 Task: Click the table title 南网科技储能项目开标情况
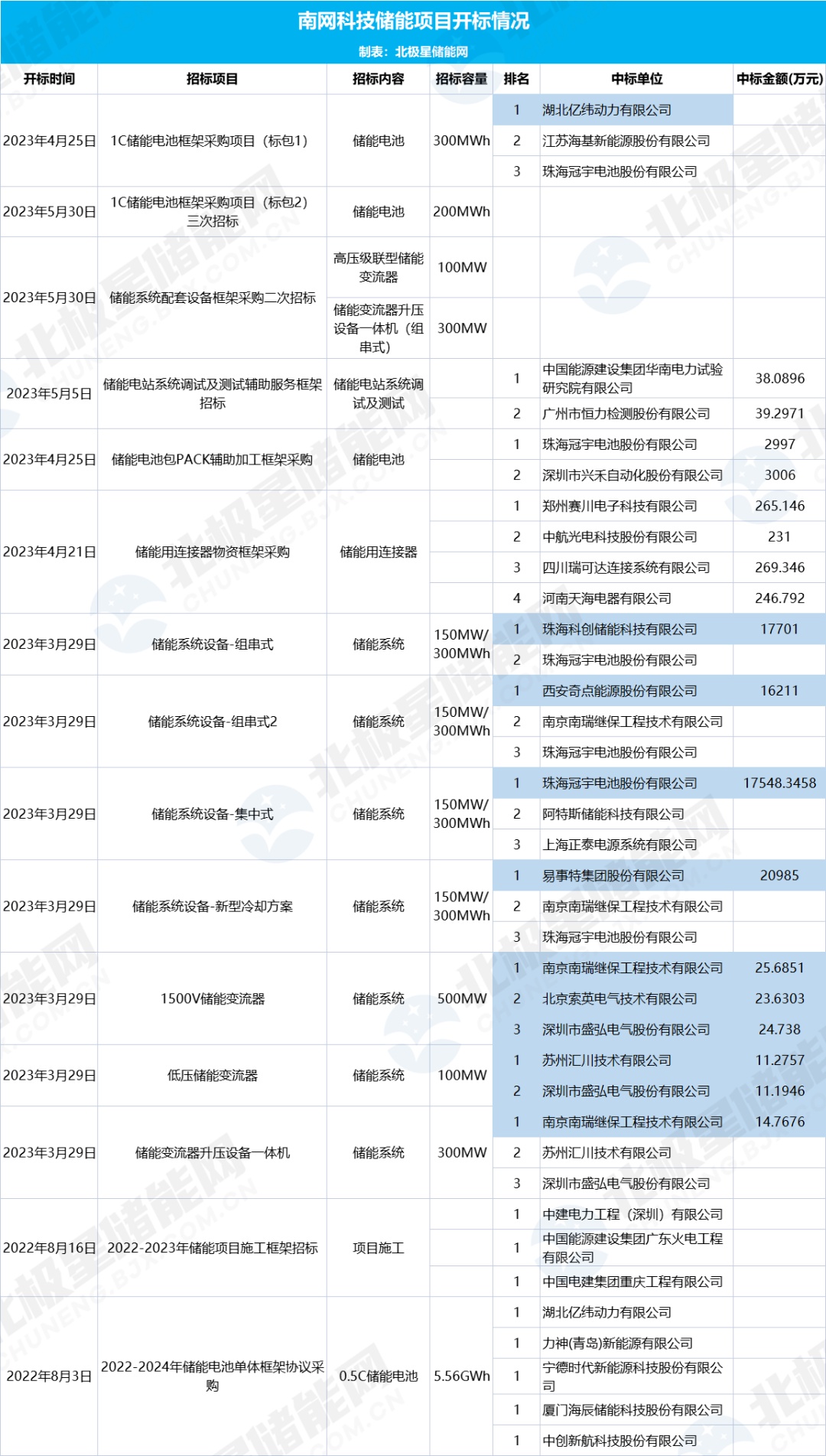(x=413, y=21)
